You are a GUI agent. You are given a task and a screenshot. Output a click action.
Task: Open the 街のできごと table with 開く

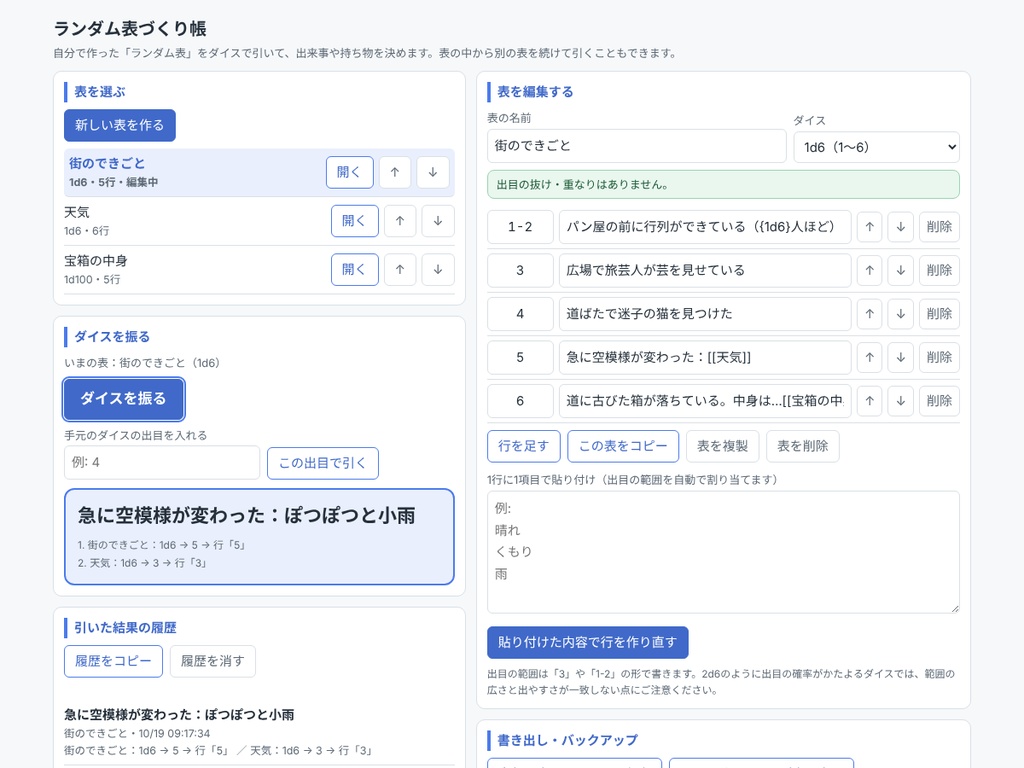349,172
